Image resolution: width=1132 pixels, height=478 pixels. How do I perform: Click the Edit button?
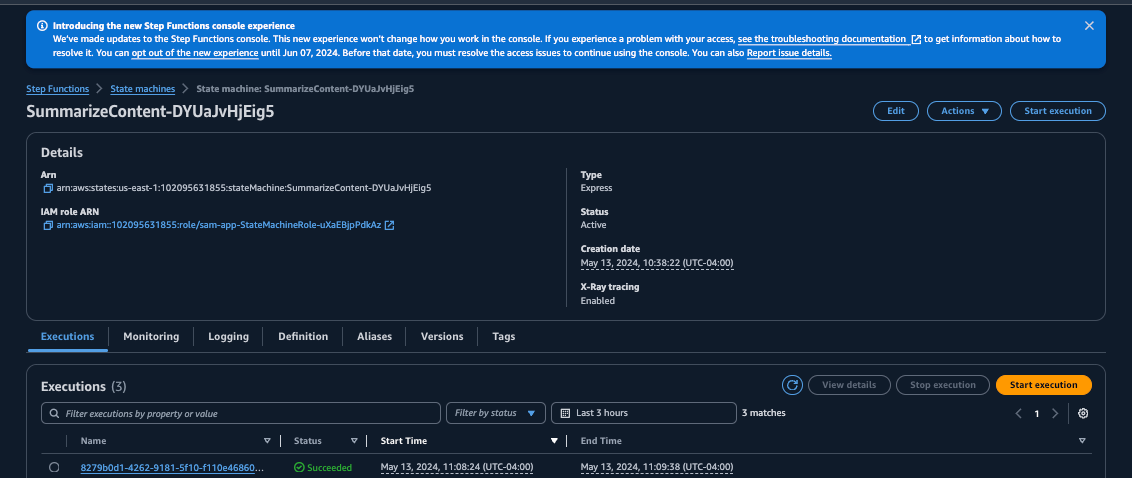896,111
